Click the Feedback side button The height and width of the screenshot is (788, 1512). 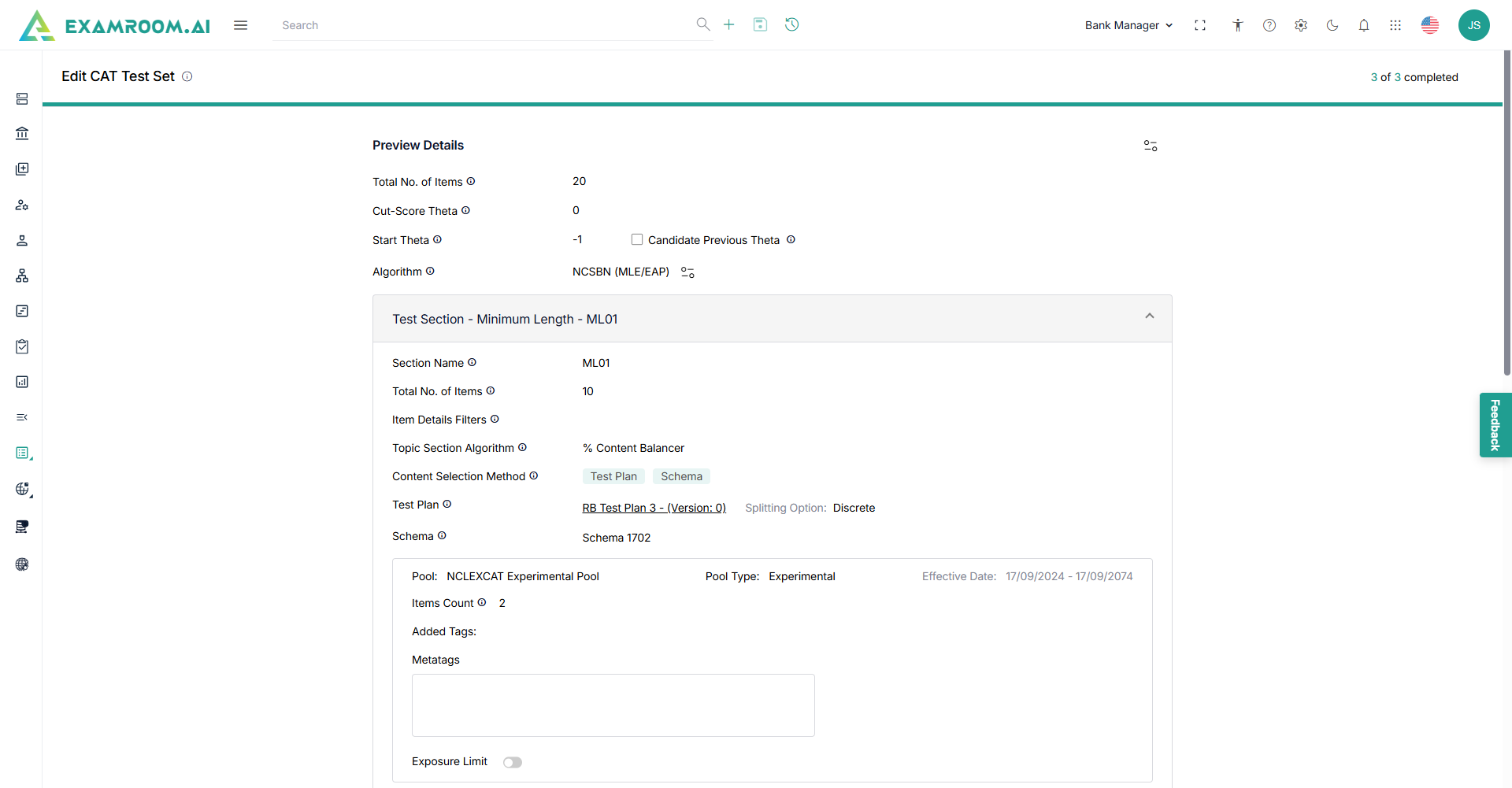(1495, 425)
